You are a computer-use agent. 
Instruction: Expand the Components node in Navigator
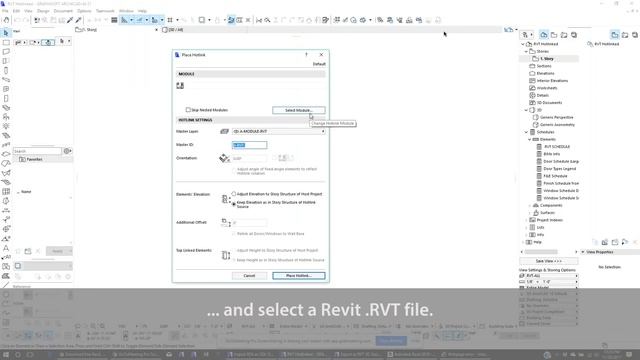529,205
